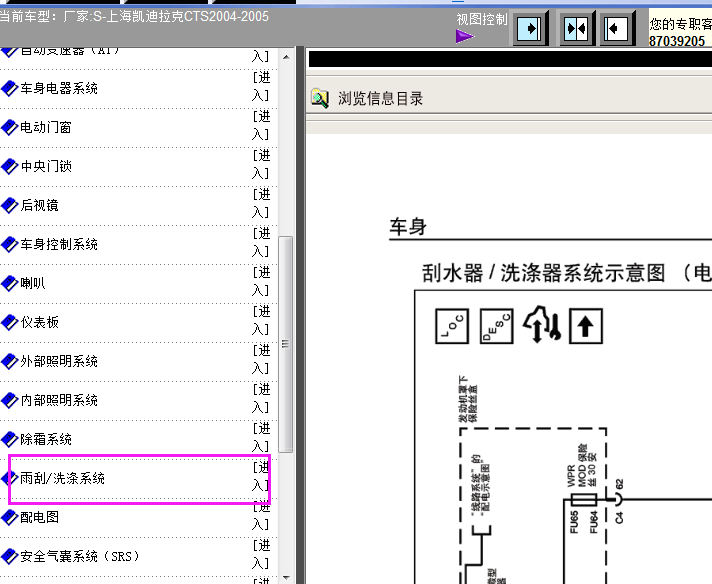Image resolution: width=712 pixels, height=584 pixels.
Task: Click the book icon beside 车身控制系统
Action: (10, 244)
